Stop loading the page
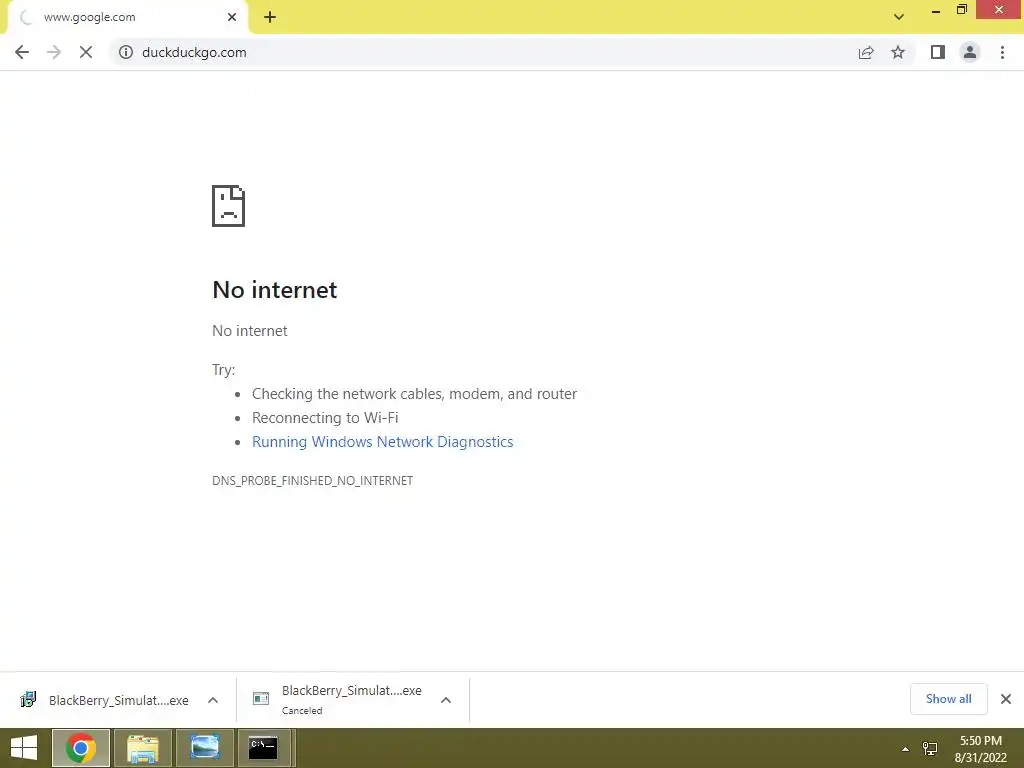The image size is (1024, 768). [x=86, y=52]
